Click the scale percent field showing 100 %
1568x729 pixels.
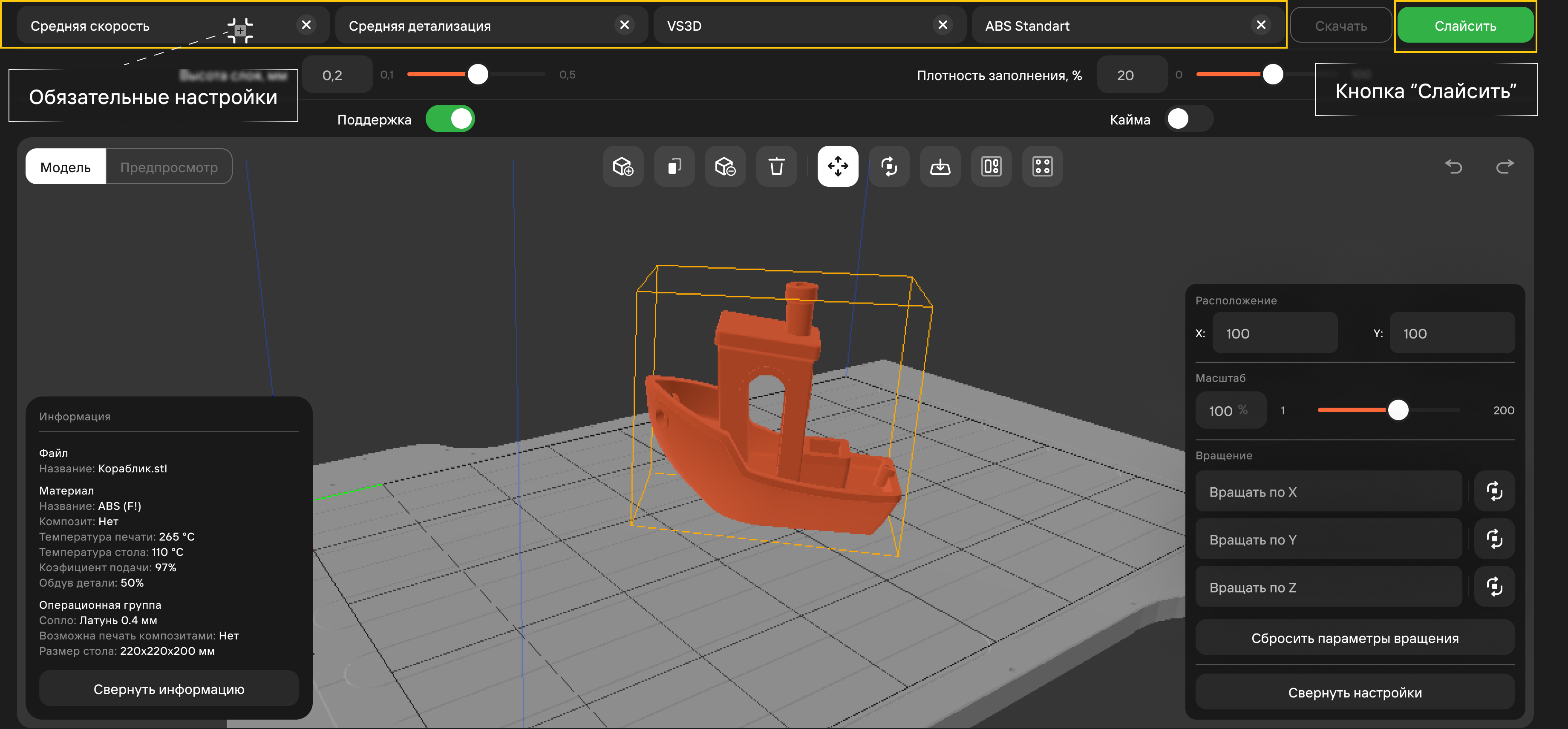(1231, 410)
